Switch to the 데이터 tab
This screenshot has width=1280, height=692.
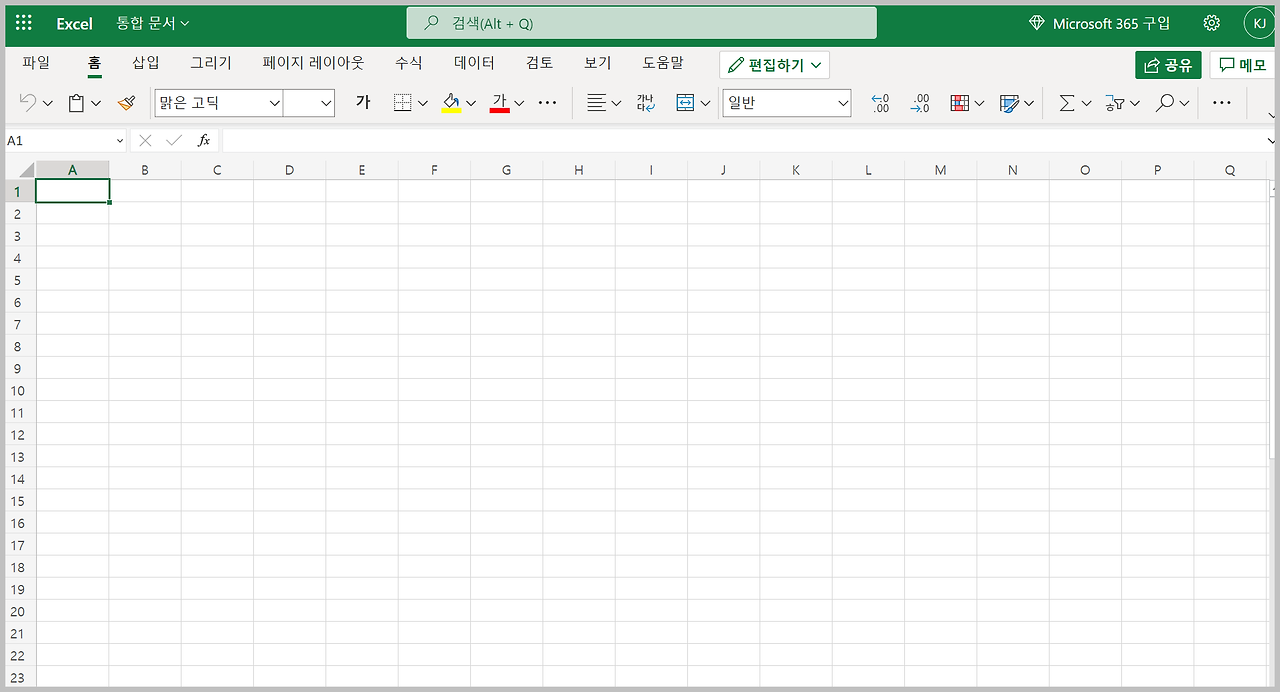[474, 63]
